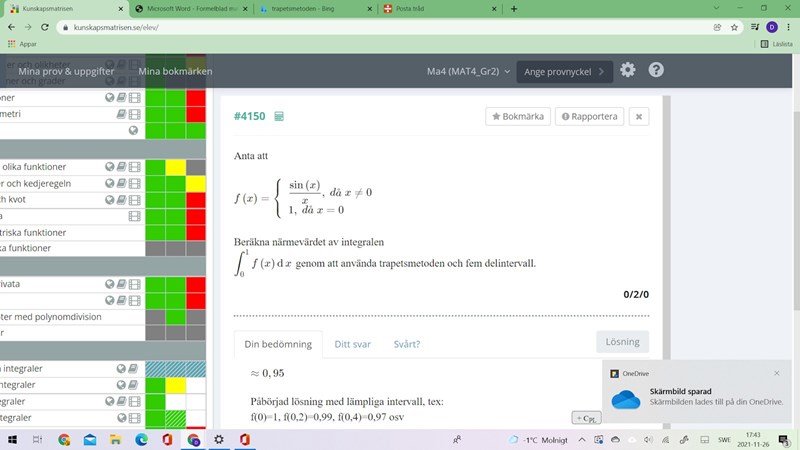Click the calculator icon beside #4150

279,116
